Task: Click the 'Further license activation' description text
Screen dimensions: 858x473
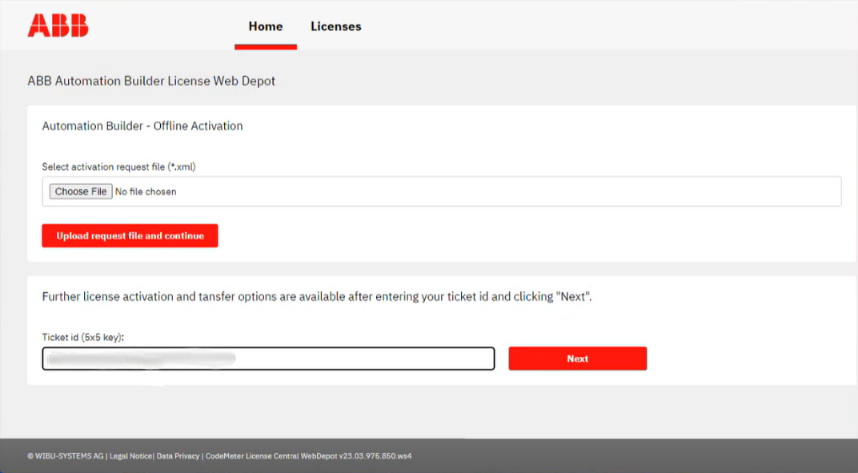Action: point(317,297)
